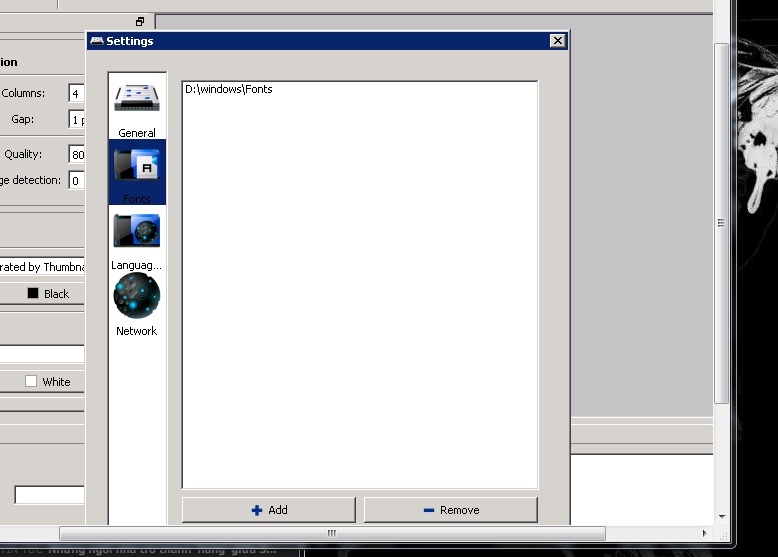
Task: Open the Network settings globe icon
Action: click(137, 297)
